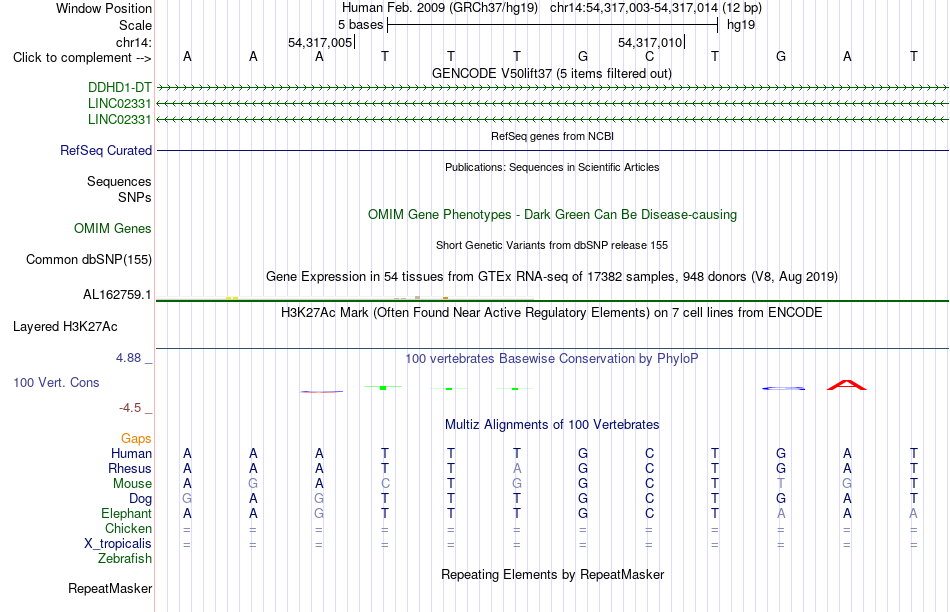Click the SNPs track label

coord(135,198)
